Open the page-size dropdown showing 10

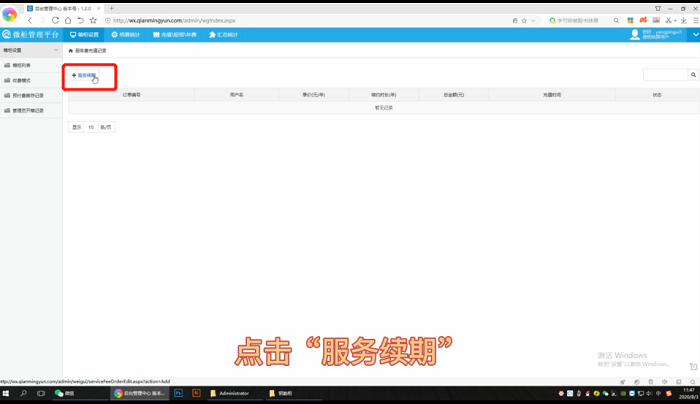(x=91, y=127)
